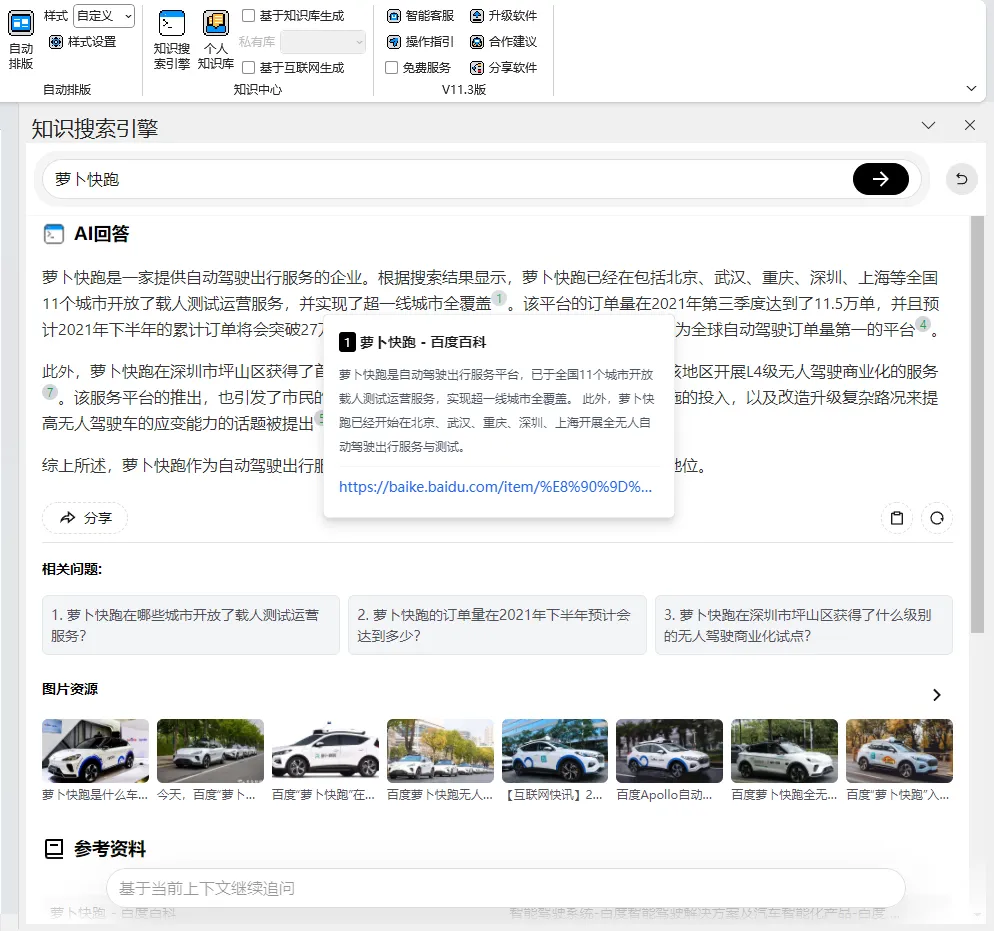Click the 参考资料 book icon
The image size is (994, 931).
(54, 849)
